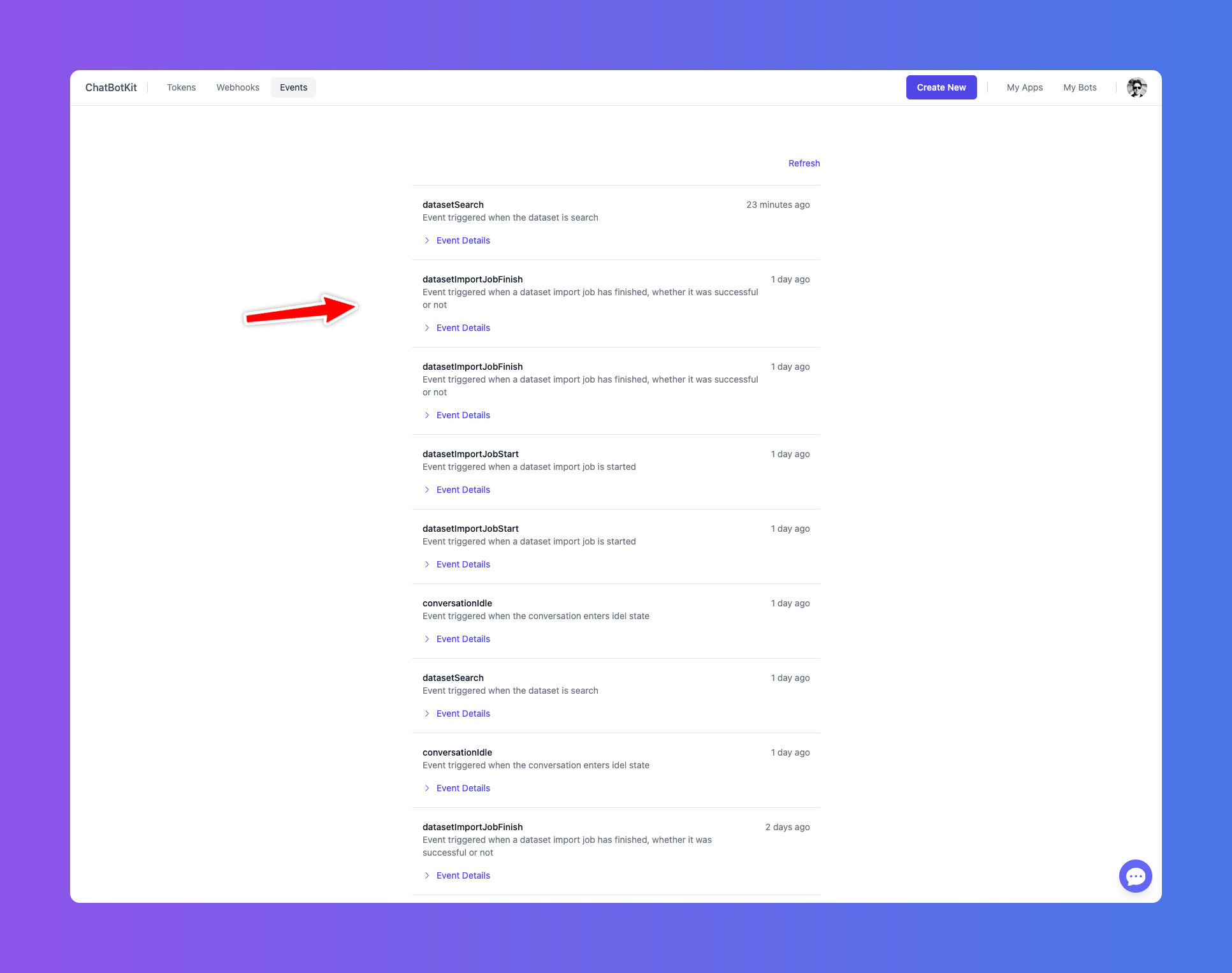
Task: Switch to the Tokens tab
Action: (181, 87)
